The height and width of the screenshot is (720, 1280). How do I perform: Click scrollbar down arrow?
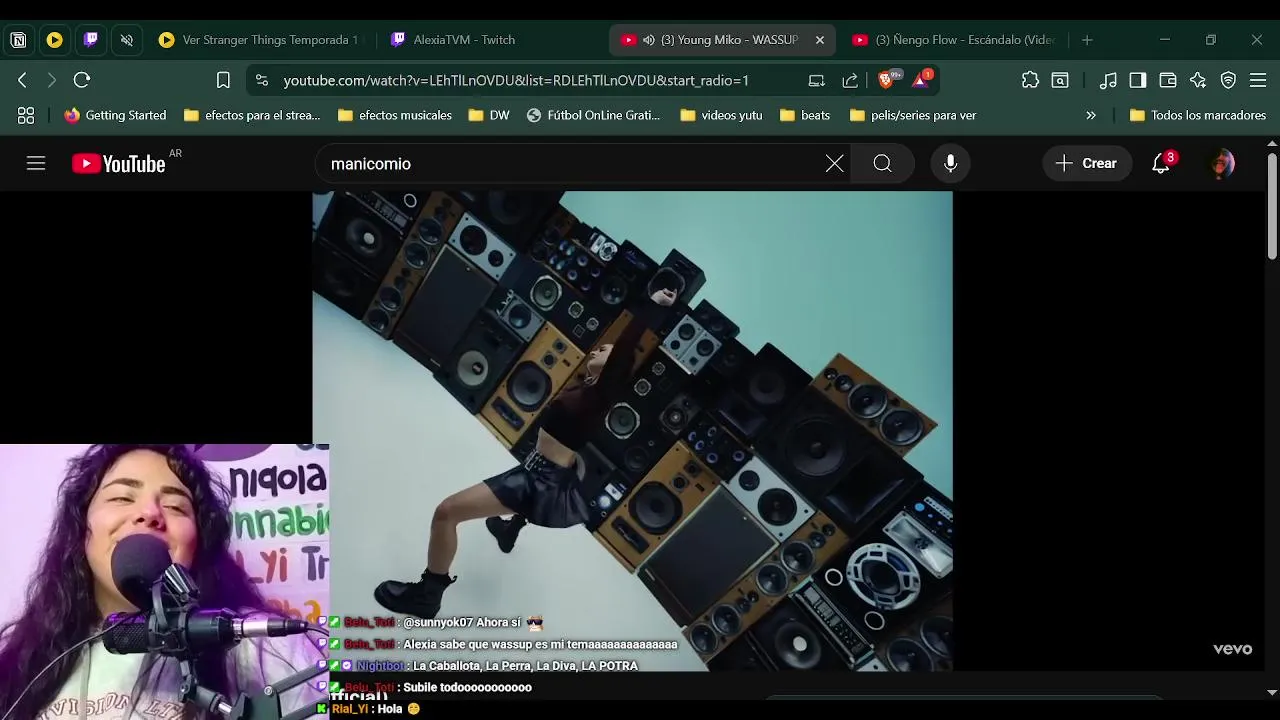click(1272, 692)
